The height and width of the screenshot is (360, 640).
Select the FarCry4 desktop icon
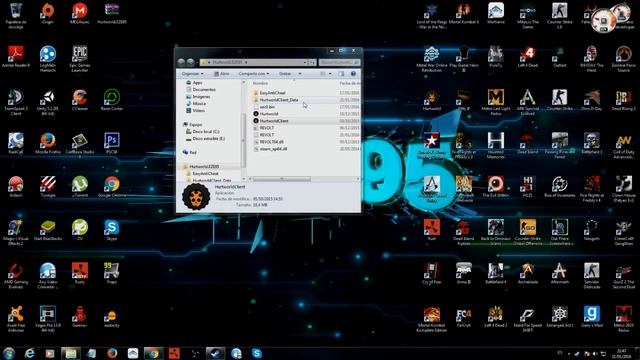464,316
